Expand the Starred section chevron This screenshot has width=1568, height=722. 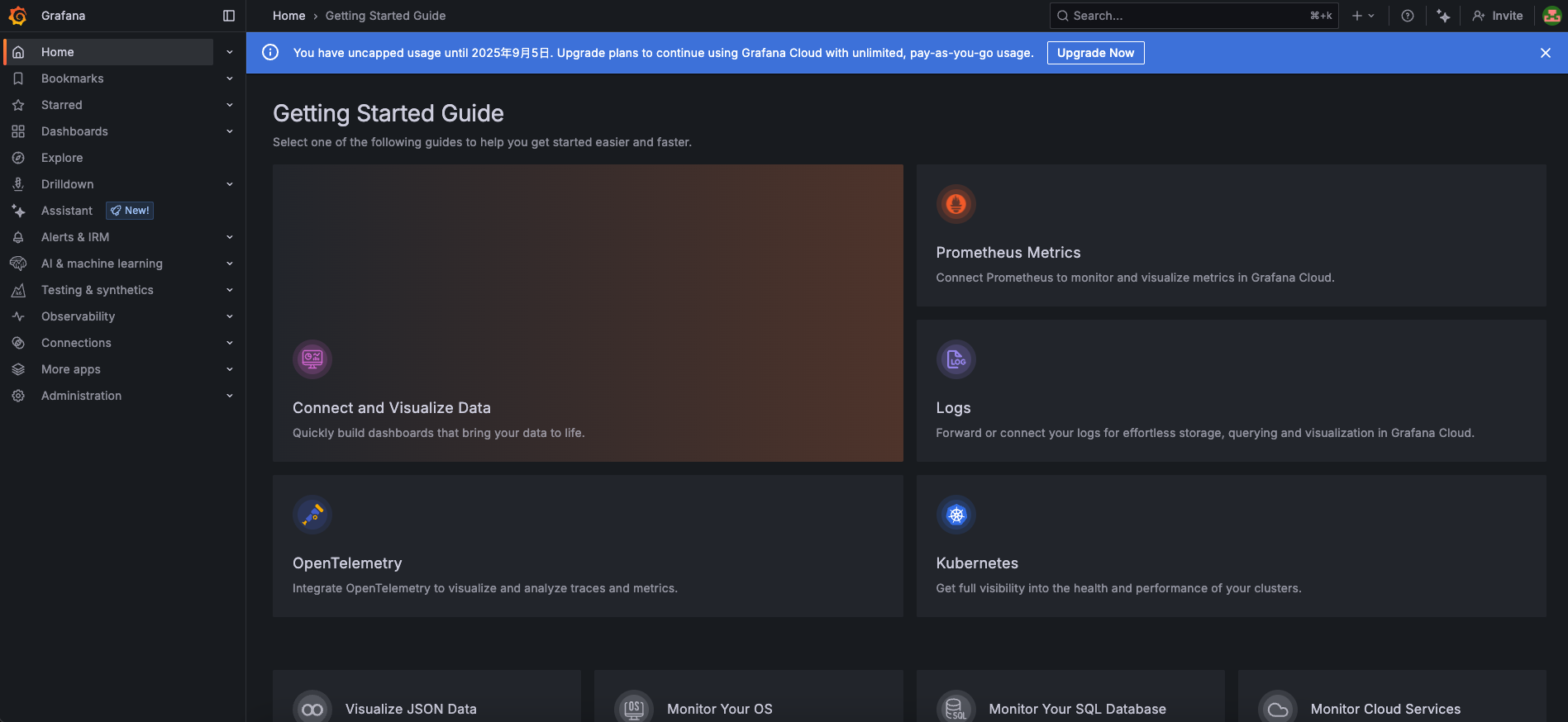pyautogui.click(x=230, y=105)
